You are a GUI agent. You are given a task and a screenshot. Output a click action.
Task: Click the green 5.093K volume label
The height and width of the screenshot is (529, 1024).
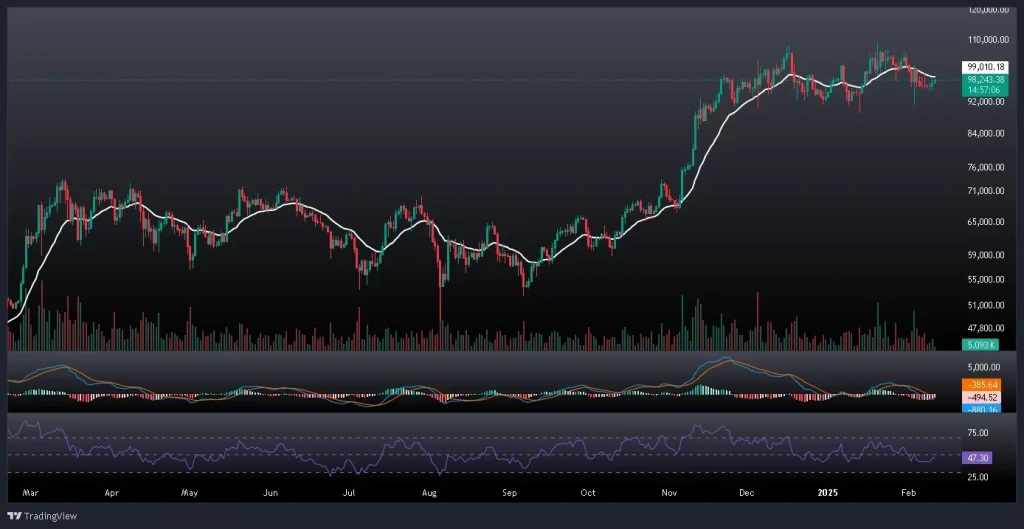pos(975,345)
